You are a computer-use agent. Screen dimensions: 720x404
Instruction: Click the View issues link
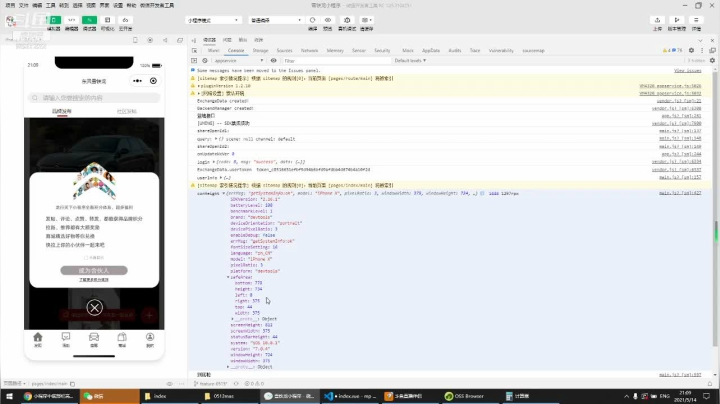tap(687, 71)
